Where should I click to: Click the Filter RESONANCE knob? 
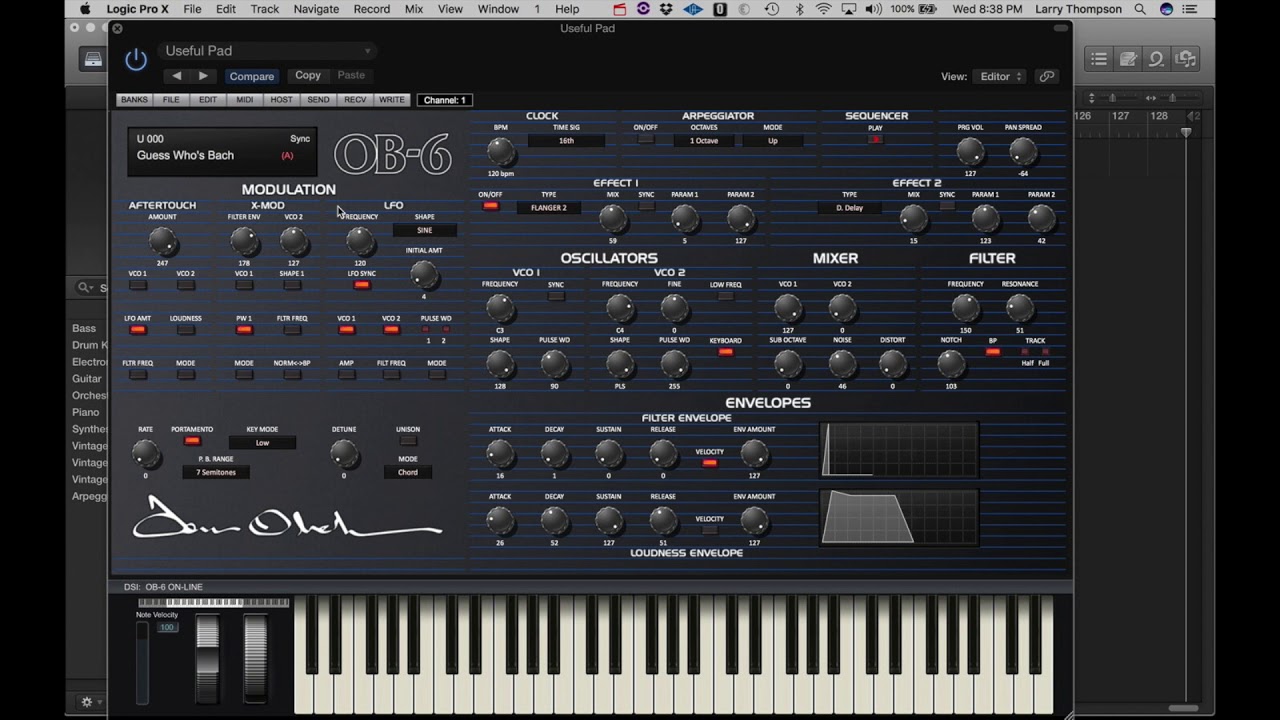(1020, 308)
